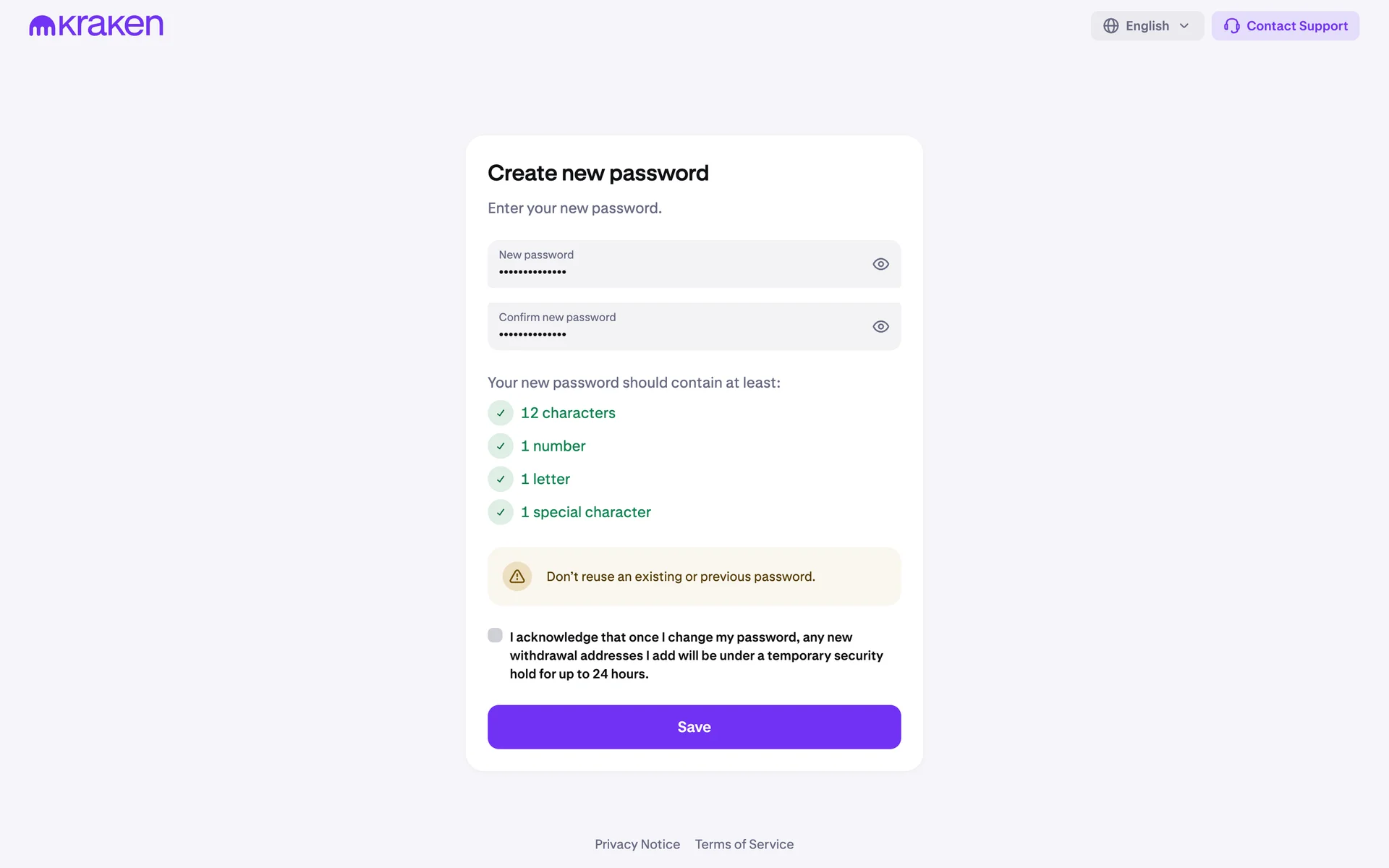
Task: Click the warning triangle icon
Action: (517, 576)
